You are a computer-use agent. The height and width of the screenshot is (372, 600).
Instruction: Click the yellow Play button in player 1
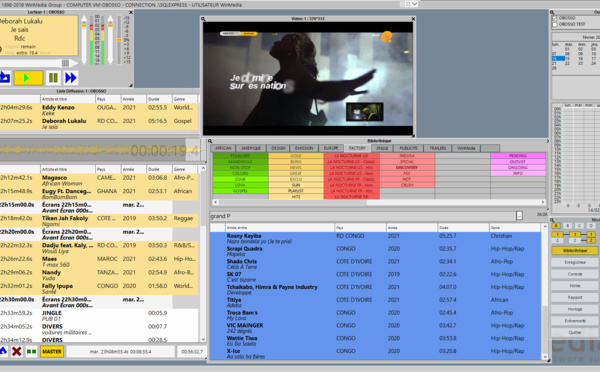click(28, 78)
